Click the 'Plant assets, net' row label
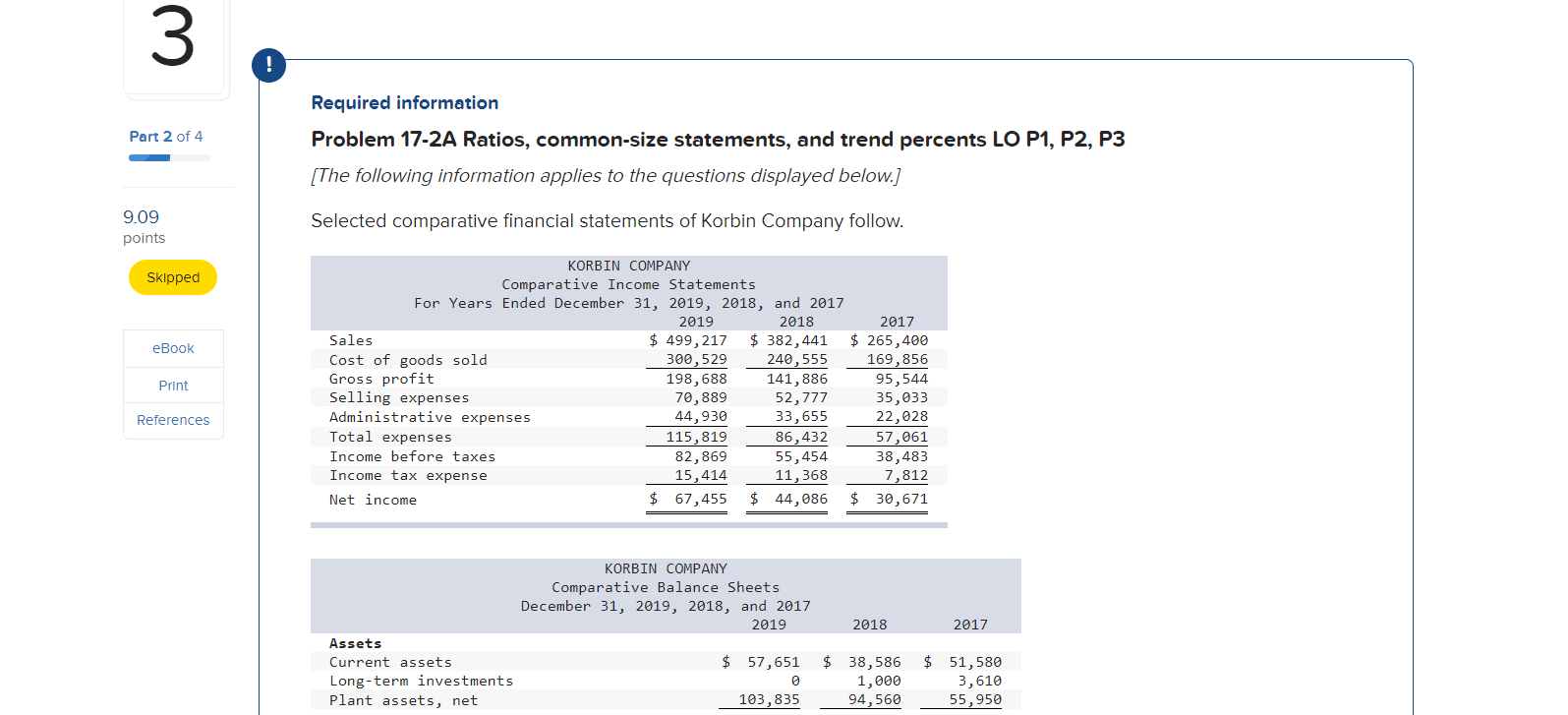1568x715 pixels. point(403,700)
